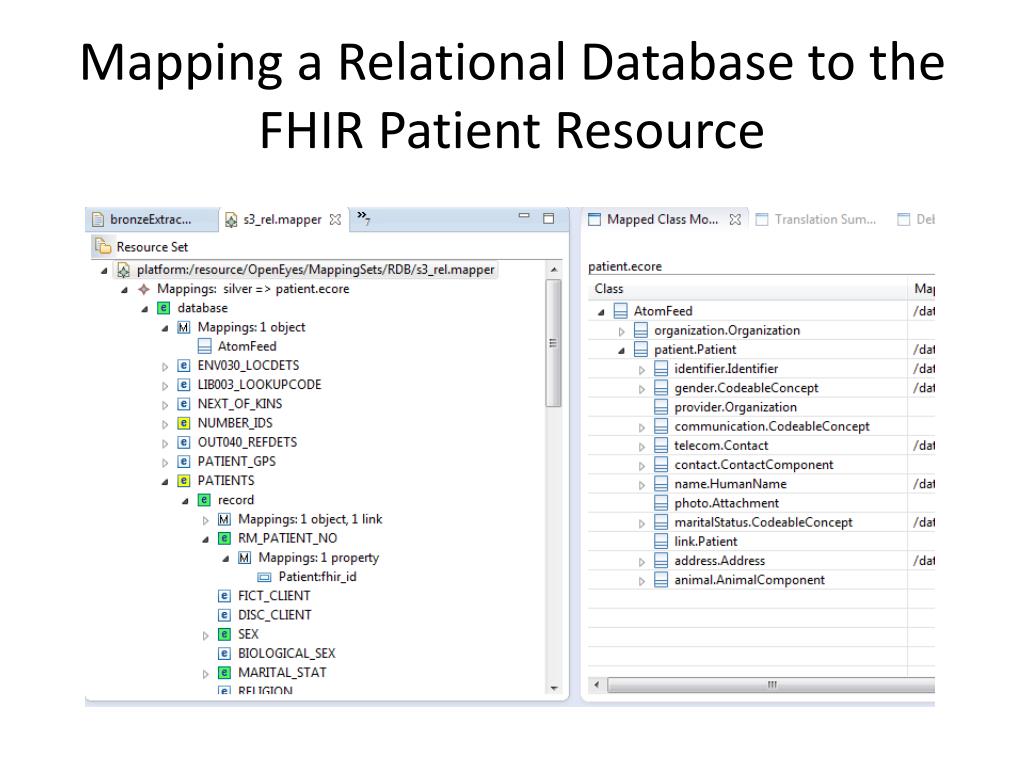
Task: Click the left tree vertical scrollbar thumb
Action: click(x=554, y=344)
